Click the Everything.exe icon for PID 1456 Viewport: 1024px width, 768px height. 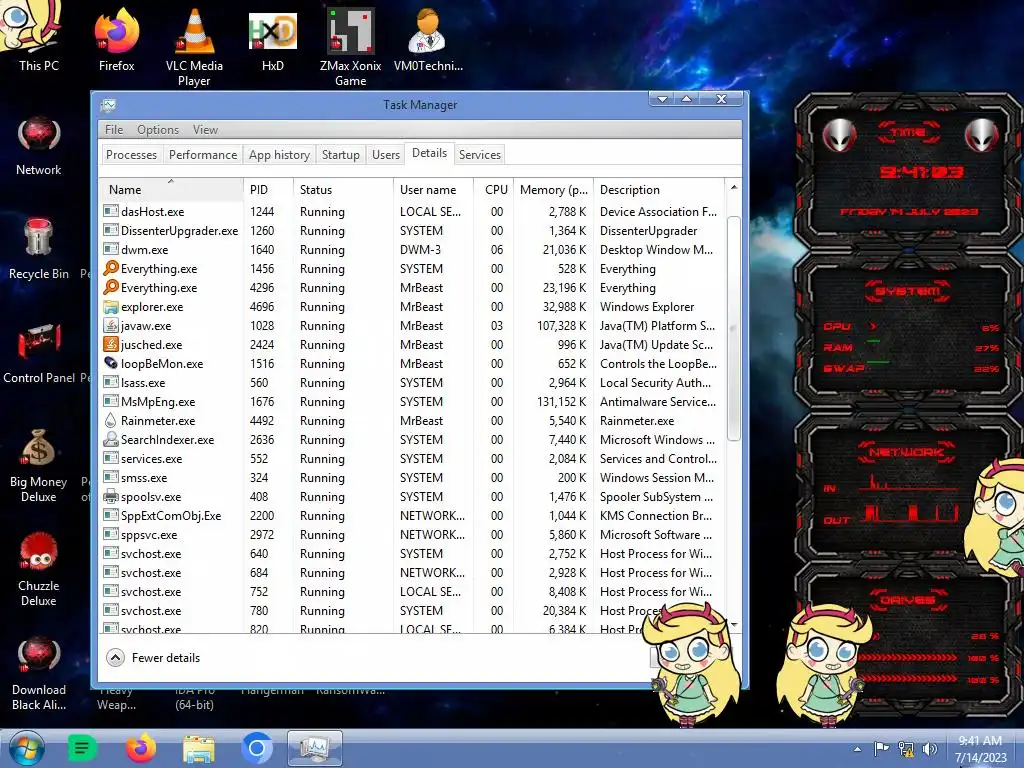click(111, 268)
